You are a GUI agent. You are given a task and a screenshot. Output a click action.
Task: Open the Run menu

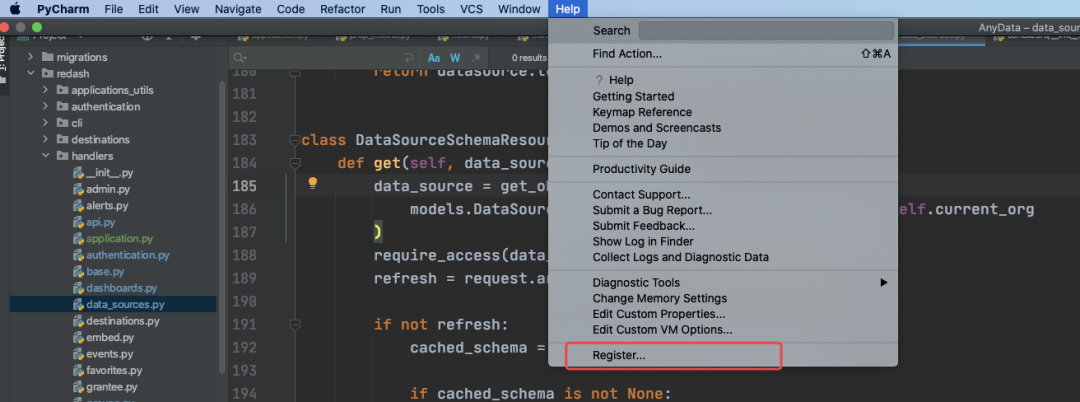pyautogui.click(x=391, y=9)
